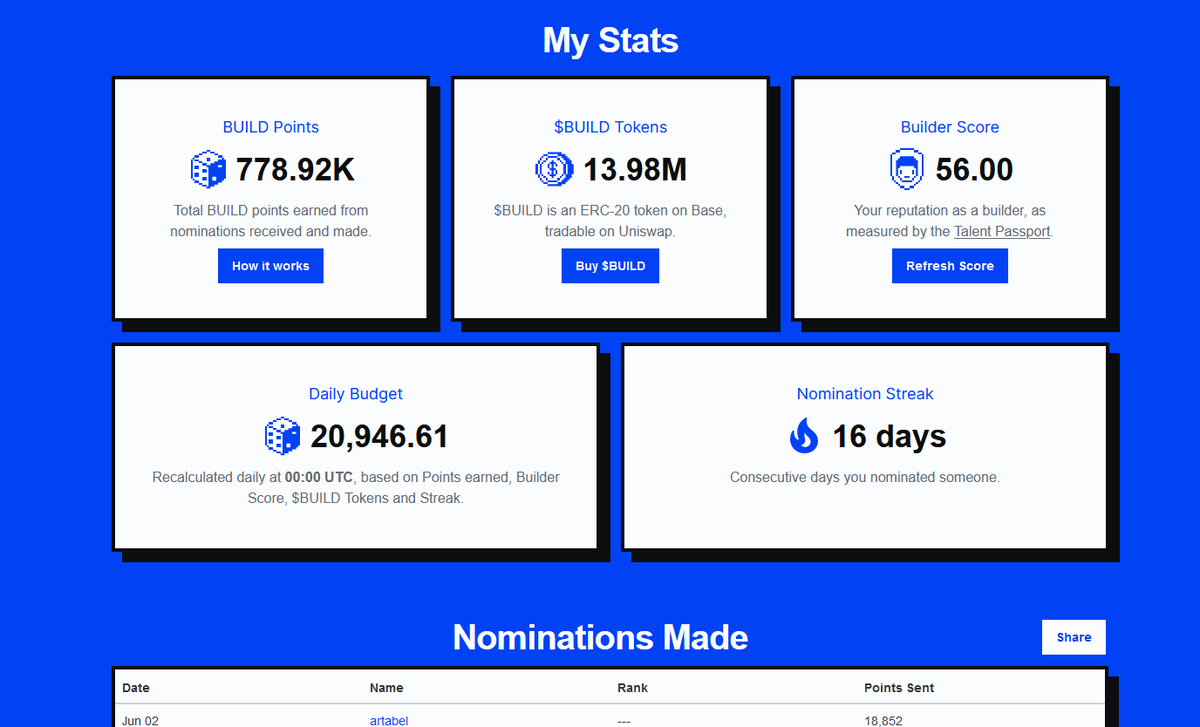Screen dimensions: 1200x727
Task: Click the Refresh Score button
Action: tap(950, 266)
